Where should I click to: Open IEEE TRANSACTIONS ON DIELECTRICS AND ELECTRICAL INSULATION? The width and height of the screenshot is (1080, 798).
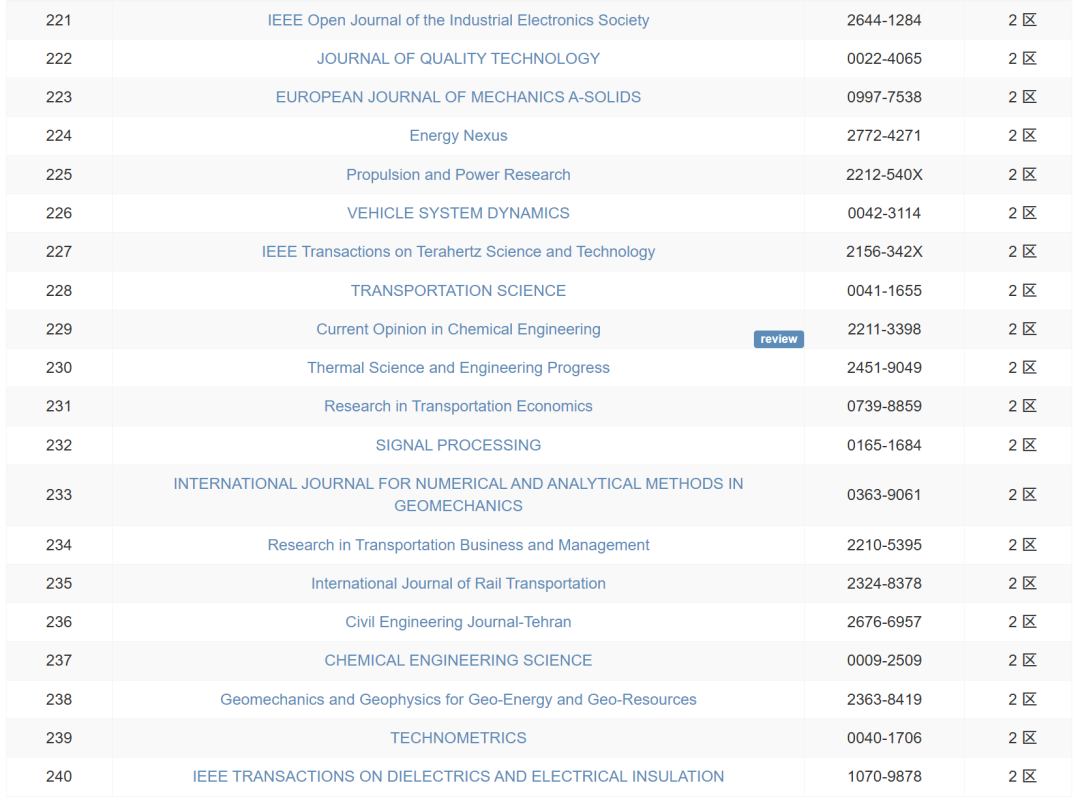coord(458,776)
